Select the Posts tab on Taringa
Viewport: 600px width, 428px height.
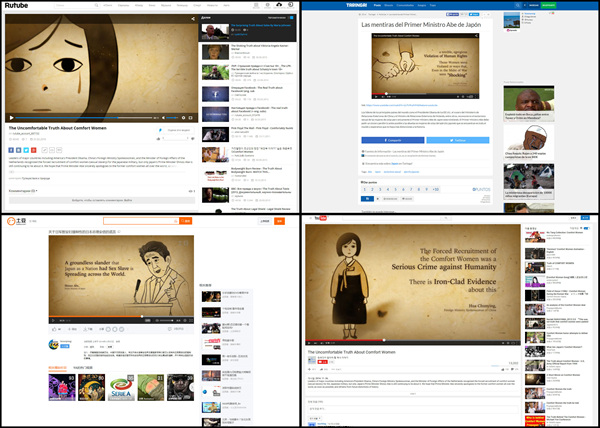tap(377, 5)
